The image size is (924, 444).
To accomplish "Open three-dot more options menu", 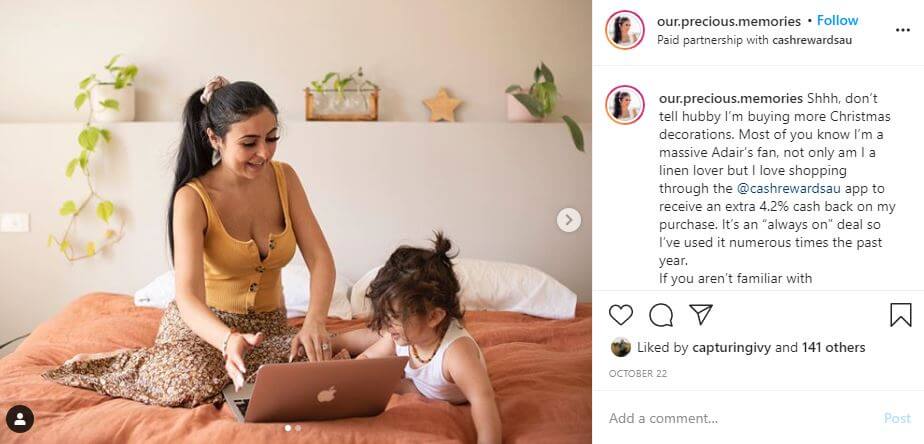I will pos(903,30).
